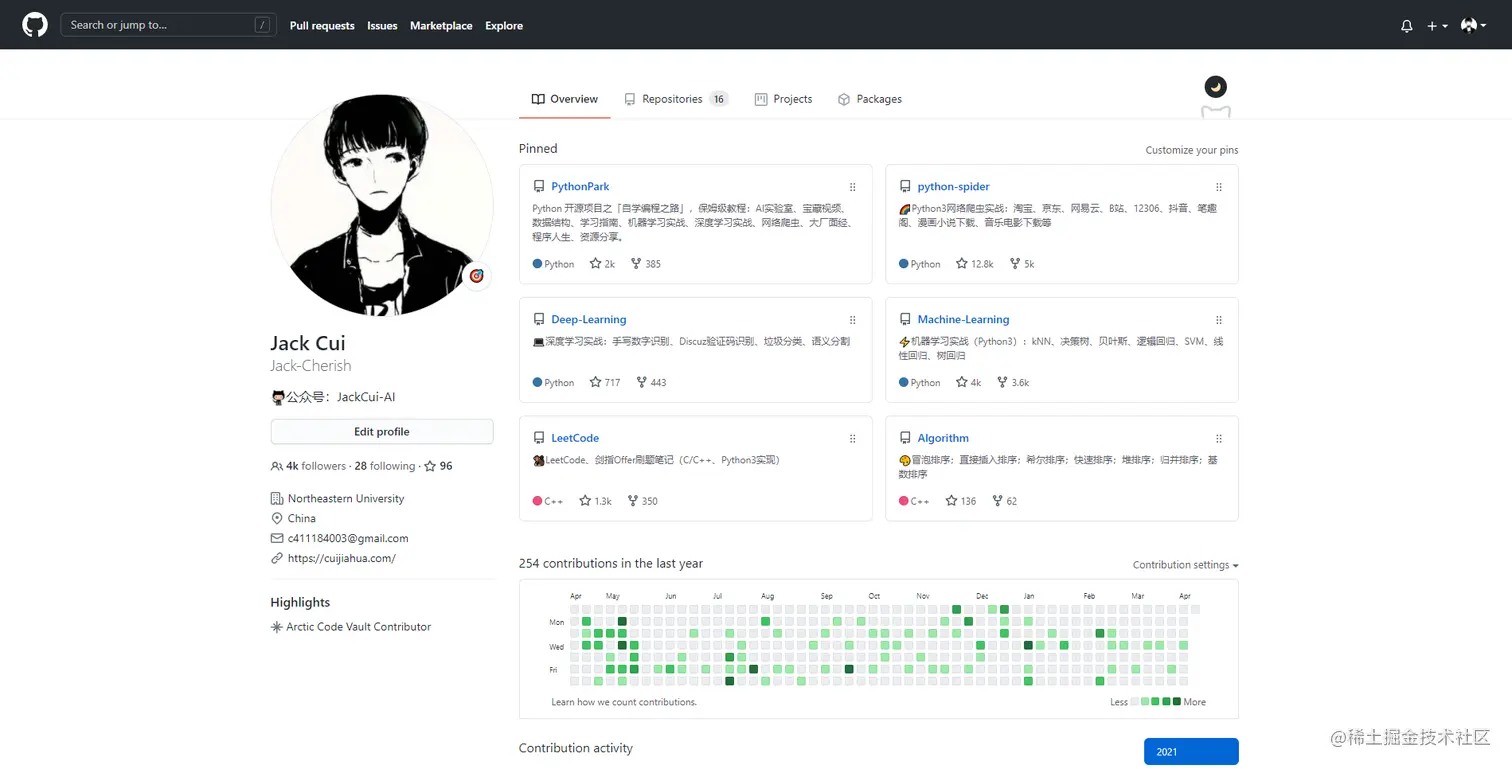1512x769 pixels.
Task: Open the notifications bell
Action: 1407,26
